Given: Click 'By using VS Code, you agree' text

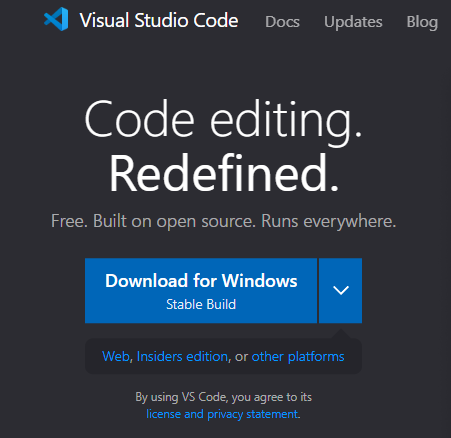Looking at the screenshot, I should coord(224,397).
